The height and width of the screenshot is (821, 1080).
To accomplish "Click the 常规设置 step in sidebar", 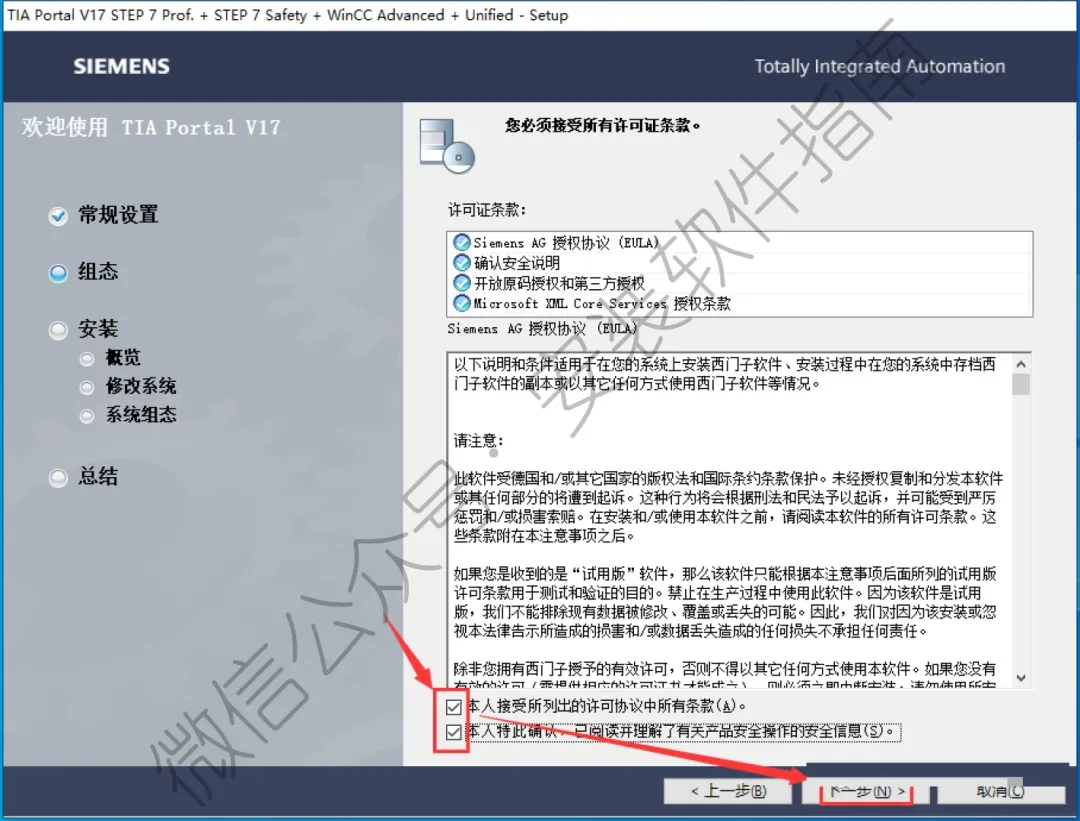I will pyautogui.click(x=118, y=215).
